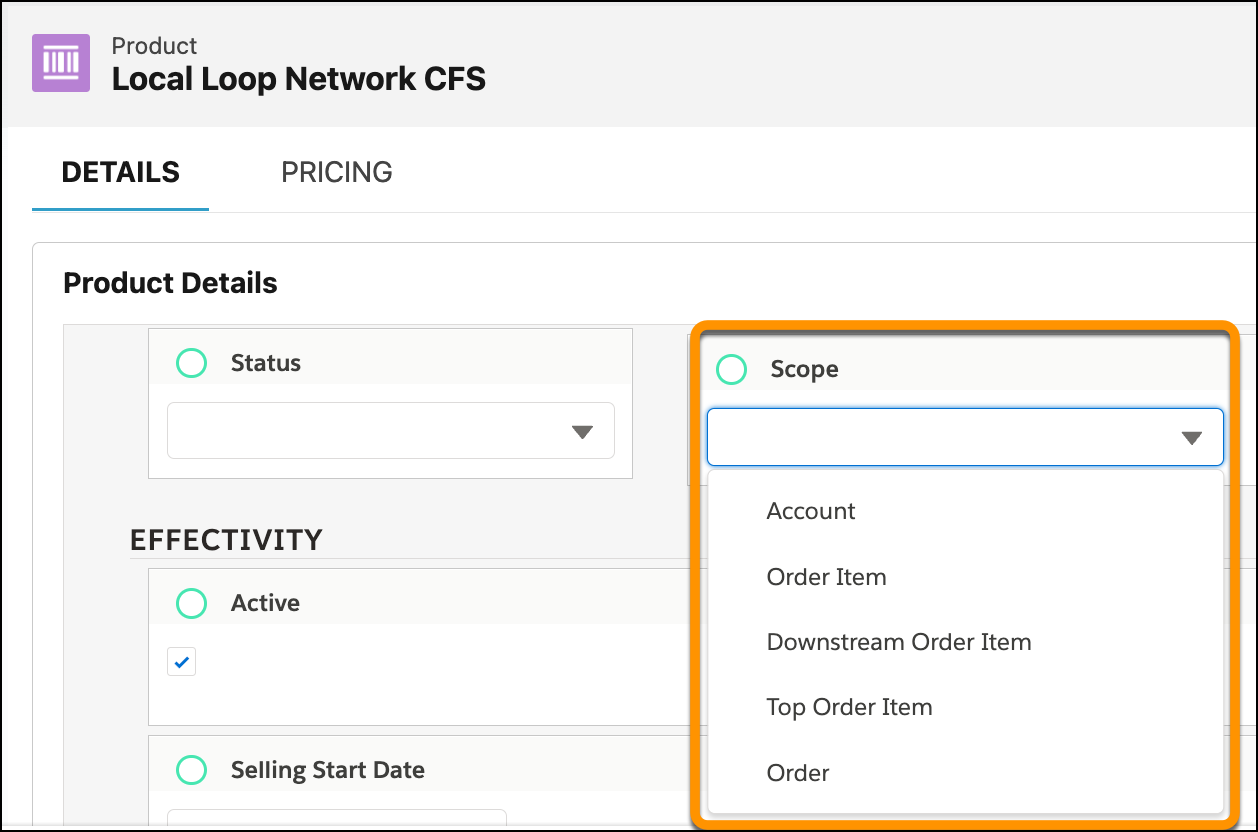This screenshot has height=832, width=1258.
Task: Switch to the PRICING tab
Action: (337, 172)
